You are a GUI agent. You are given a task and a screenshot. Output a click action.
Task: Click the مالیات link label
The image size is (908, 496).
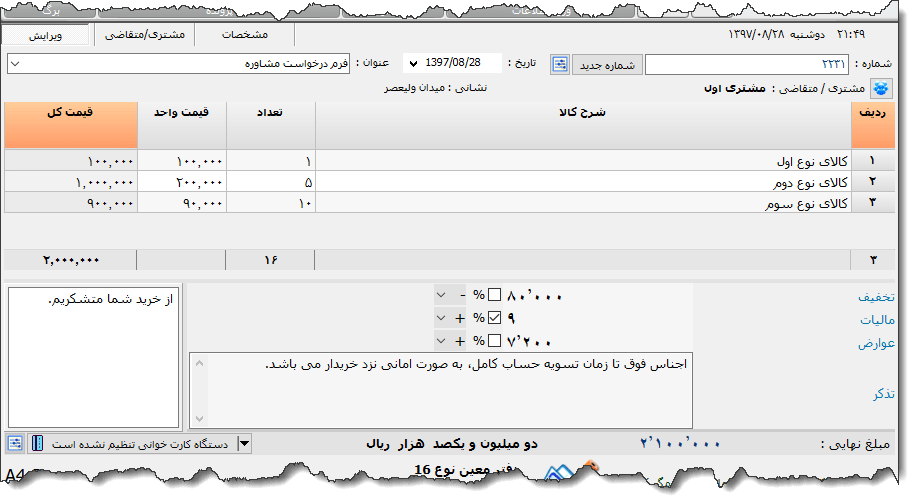[877, 319]
